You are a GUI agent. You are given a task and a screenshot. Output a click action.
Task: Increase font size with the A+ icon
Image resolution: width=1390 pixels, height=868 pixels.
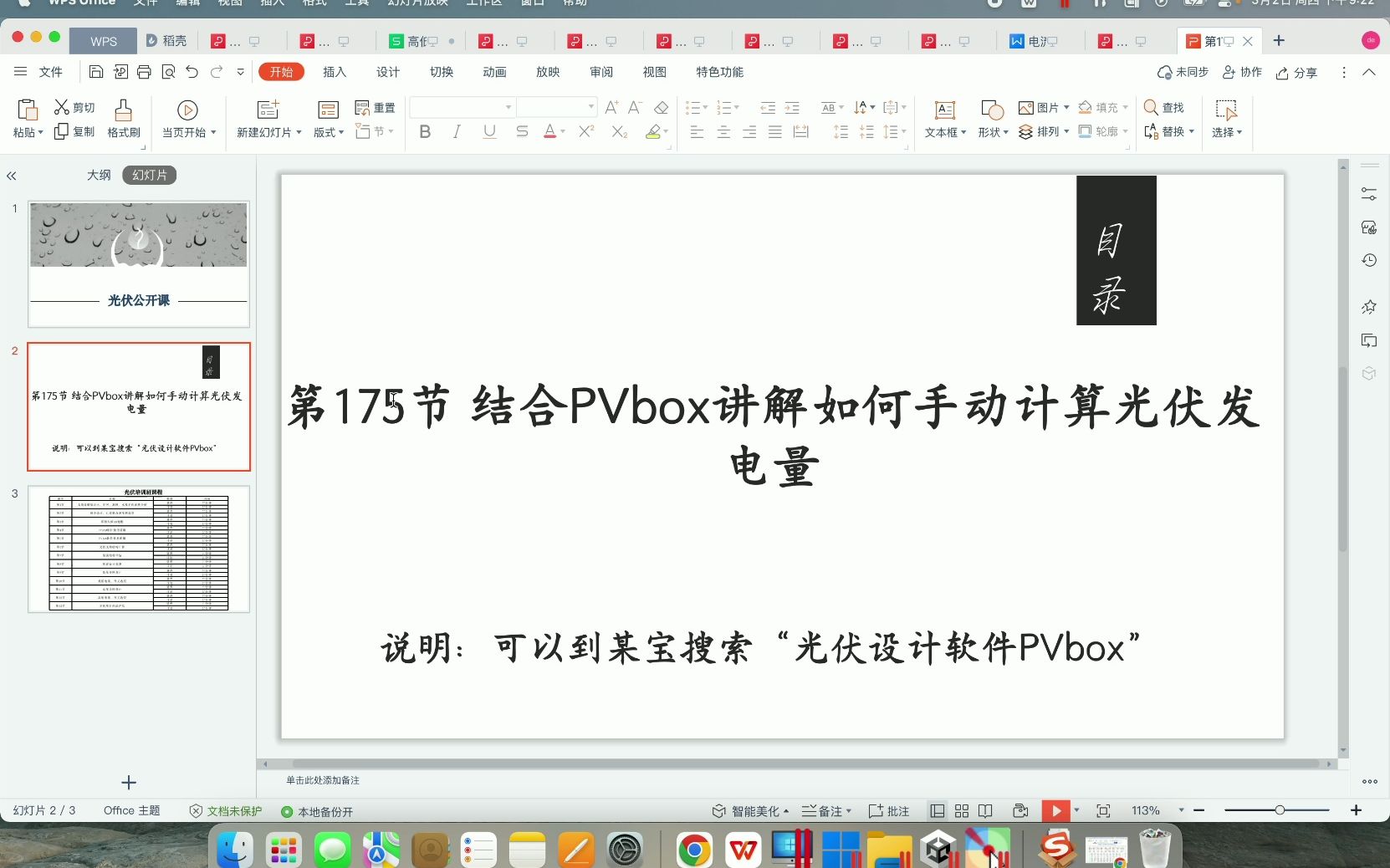611,107
